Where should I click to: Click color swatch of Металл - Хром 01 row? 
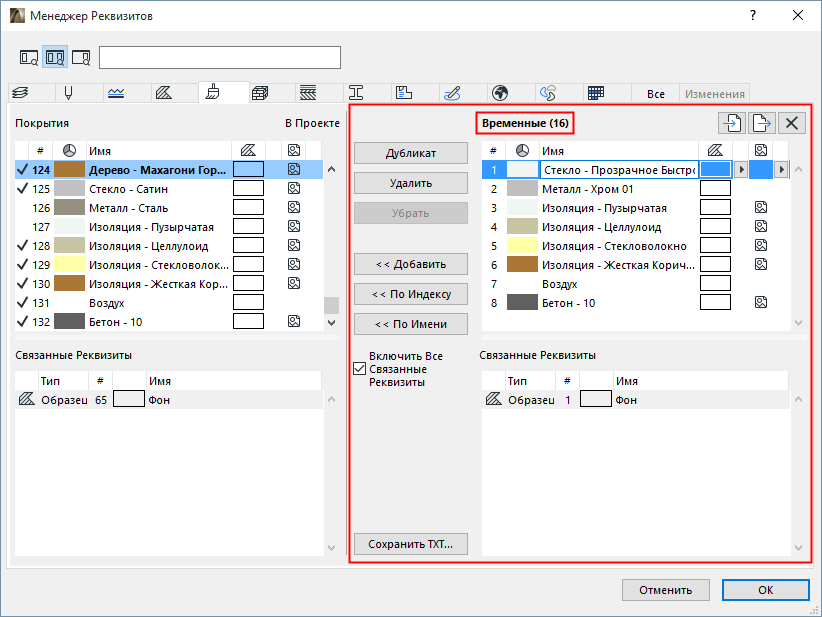[522, 188]
